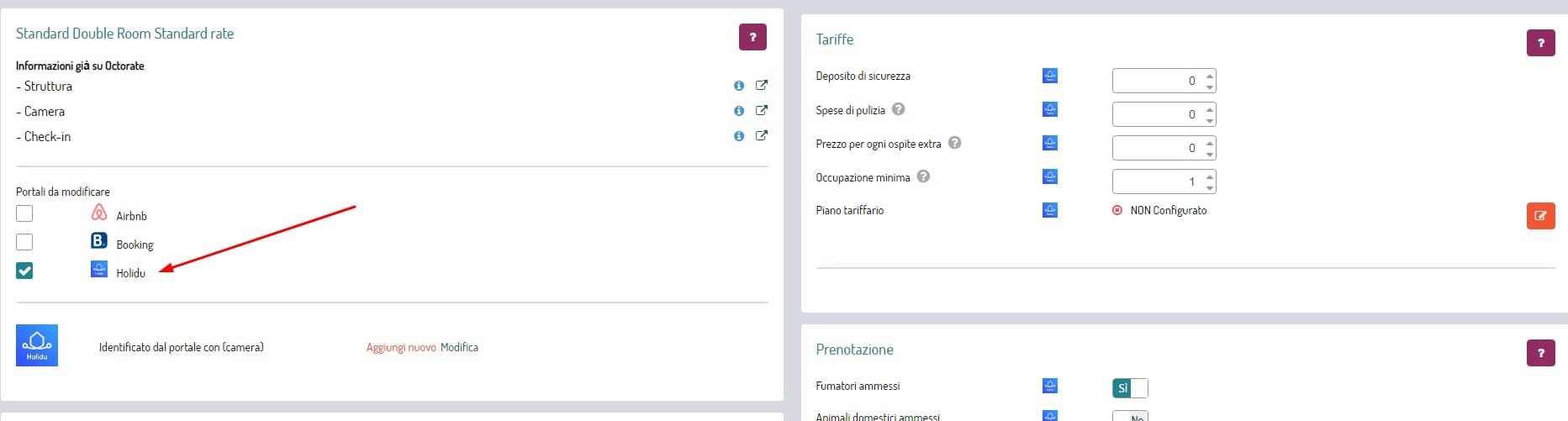Image resolution: width=1568 pixels, height=421 pixels.
Task: Click the large Holidu logo thumbnail
Action: (x=37, y=345)
